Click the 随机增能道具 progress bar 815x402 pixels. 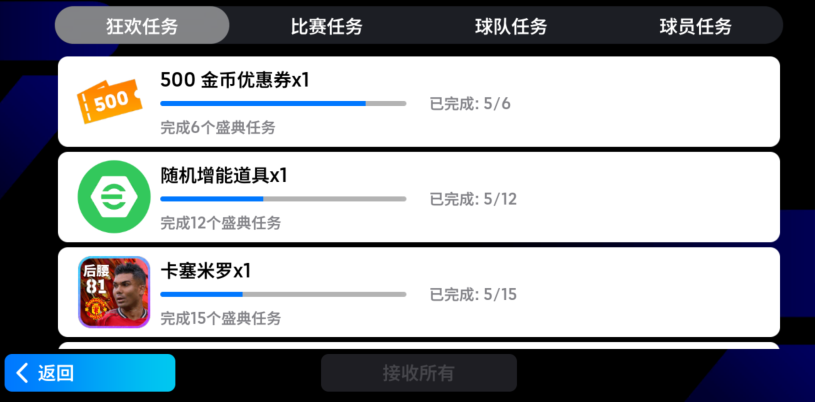coord(283,199)
